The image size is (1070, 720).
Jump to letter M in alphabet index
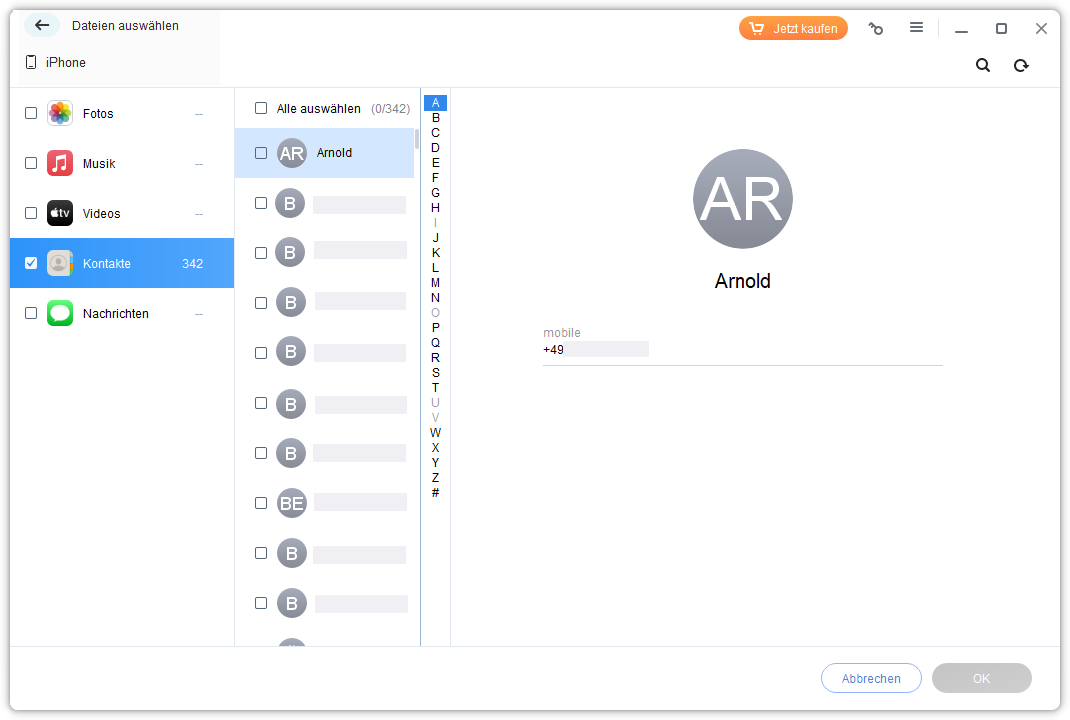pyautogui.click(x=435, y=283)
